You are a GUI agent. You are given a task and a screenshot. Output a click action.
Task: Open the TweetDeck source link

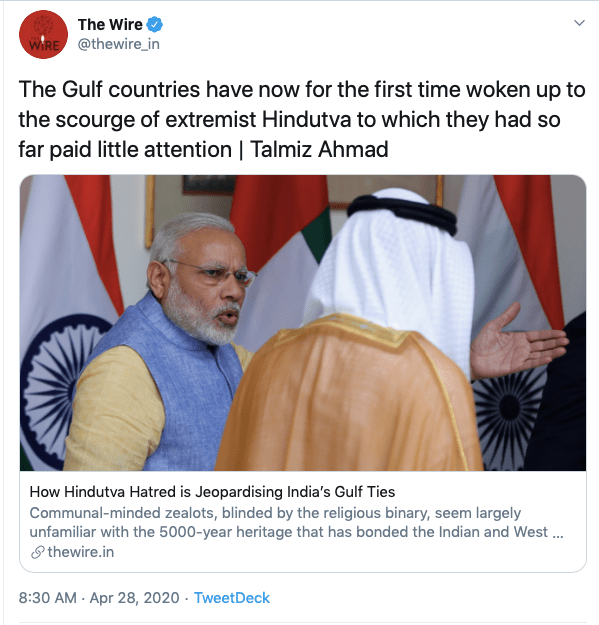pyautogui.click(x=232, y=598)
